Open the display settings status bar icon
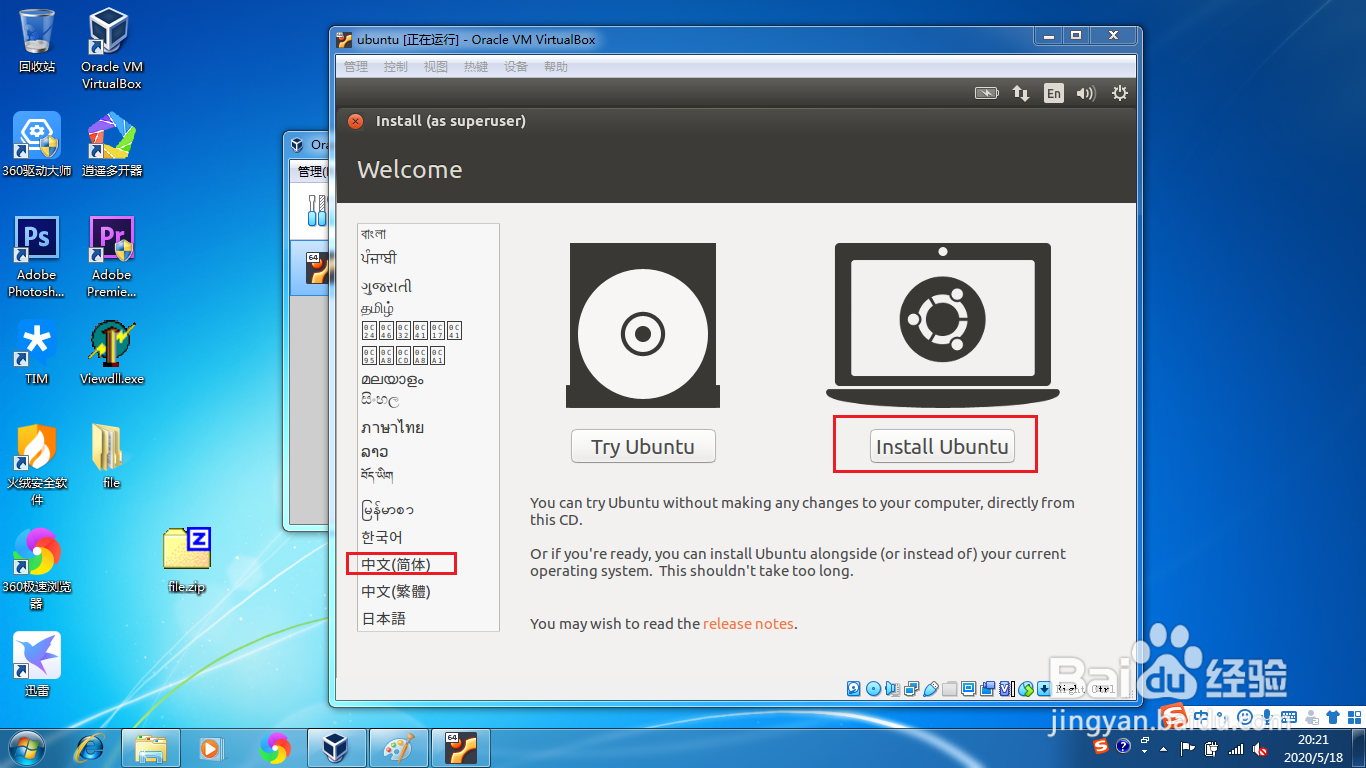This screenshot has height=768, width=1366. point(968,688)
